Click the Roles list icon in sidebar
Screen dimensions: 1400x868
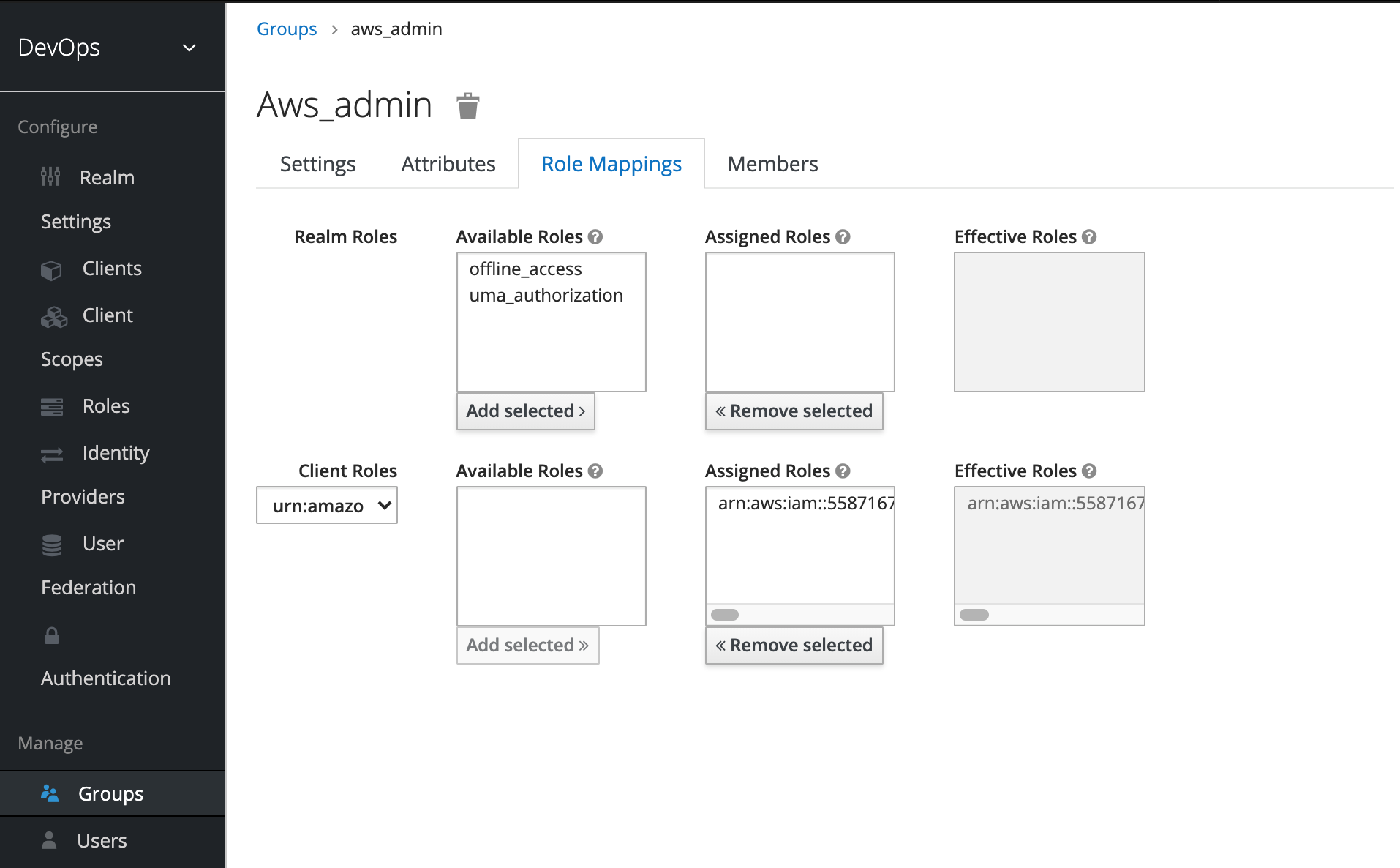pyautogui.click(x=51, y=407)
